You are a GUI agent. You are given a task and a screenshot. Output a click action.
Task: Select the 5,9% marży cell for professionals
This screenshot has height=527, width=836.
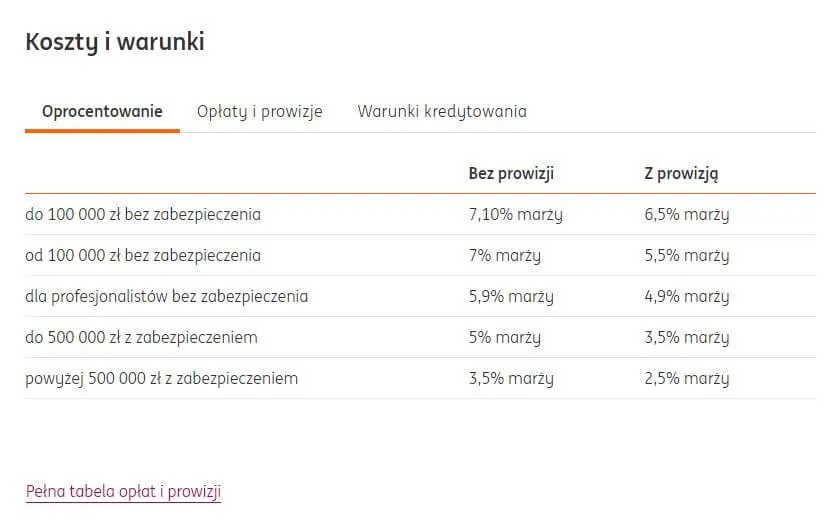510,296
